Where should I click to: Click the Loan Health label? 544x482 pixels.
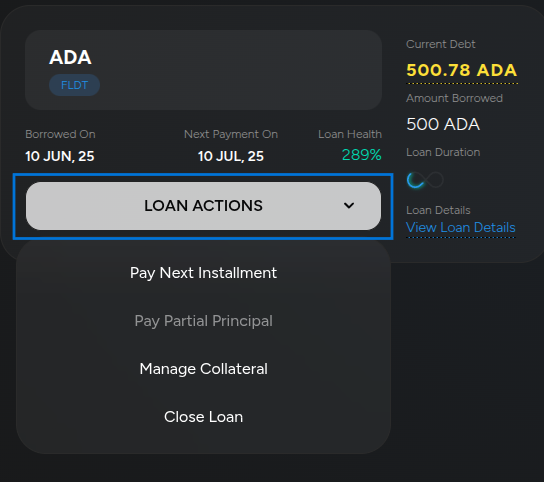click(350, 134)
